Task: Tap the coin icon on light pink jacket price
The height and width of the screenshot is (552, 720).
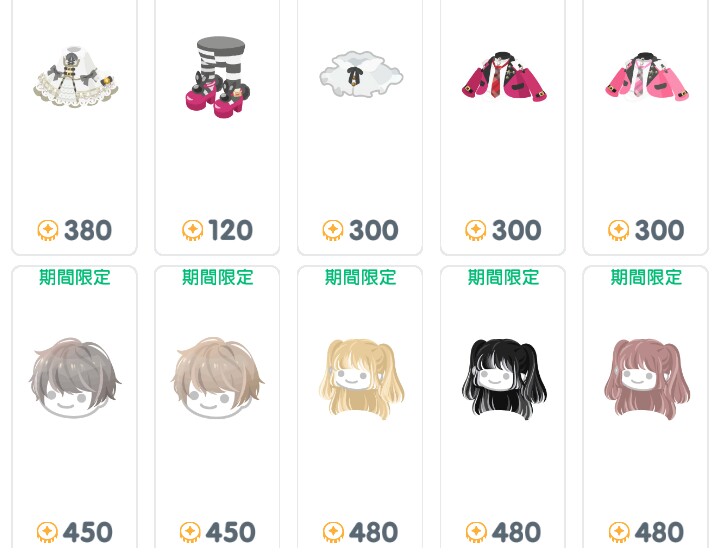Action: [618, 230]
